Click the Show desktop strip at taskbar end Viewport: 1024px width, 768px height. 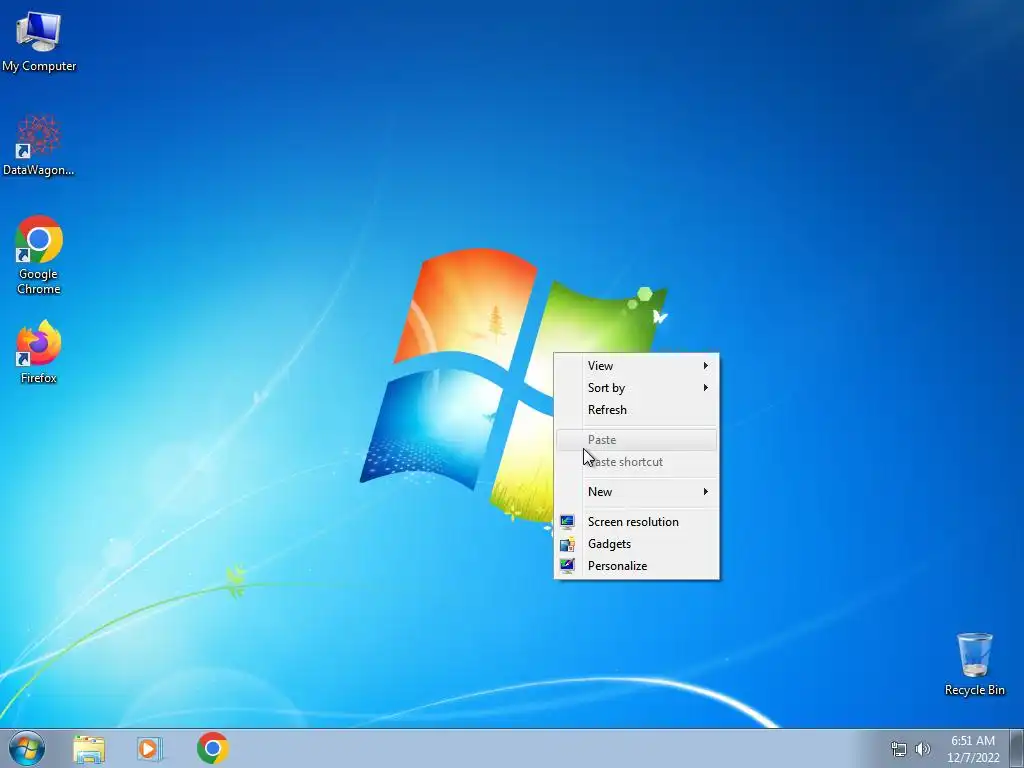(1017, 748)
